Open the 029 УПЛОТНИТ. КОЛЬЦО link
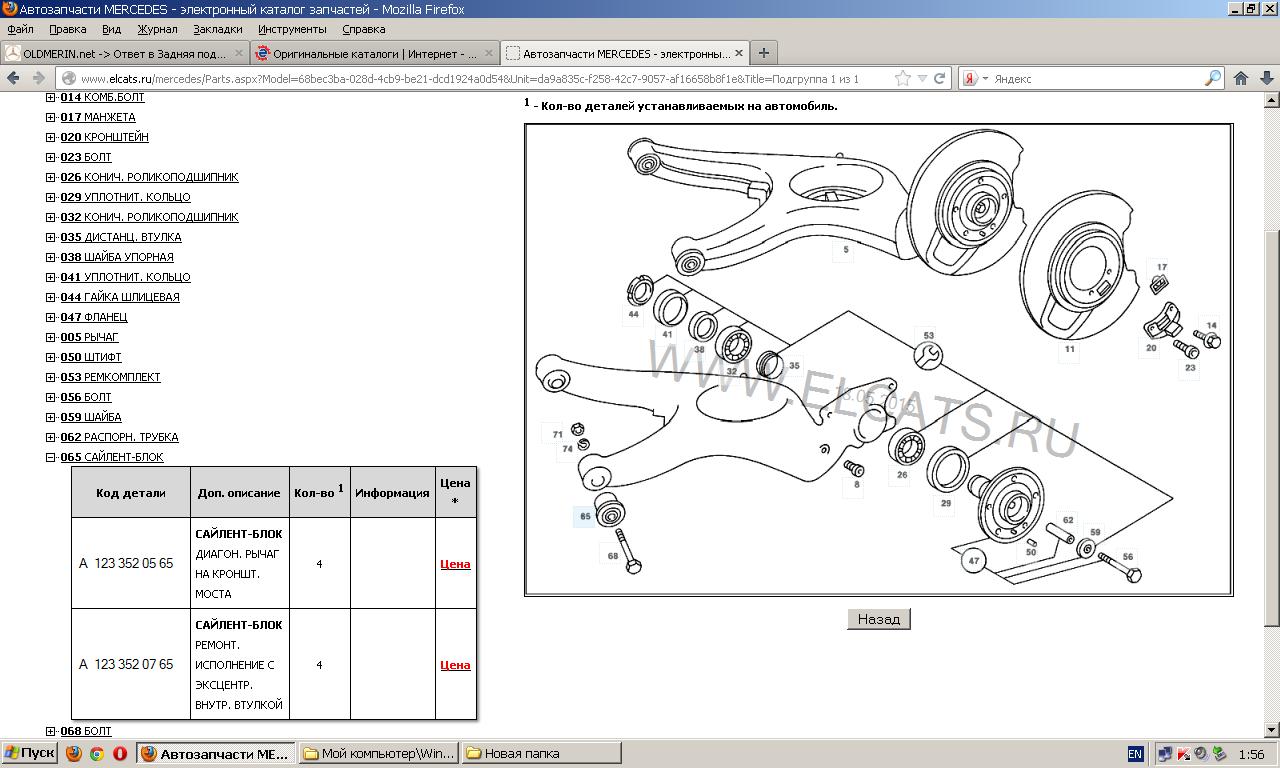Image resolution: width=1280 pixels, height=768 pixels. (125, 197)
